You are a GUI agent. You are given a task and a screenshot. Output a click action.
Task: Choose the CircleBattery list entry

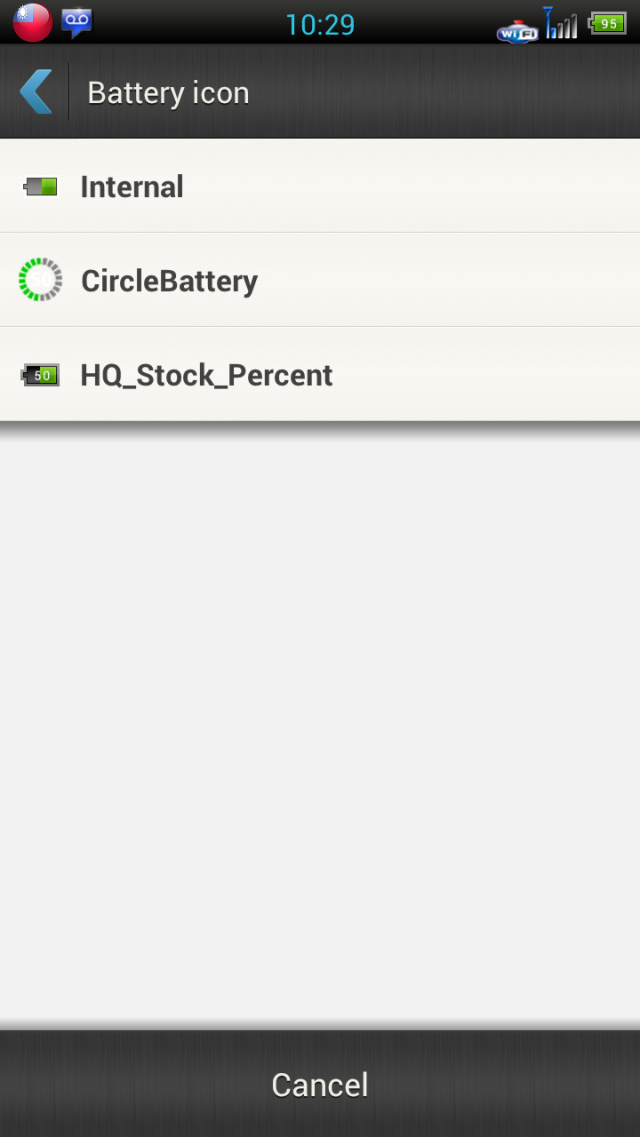point(320,280)
